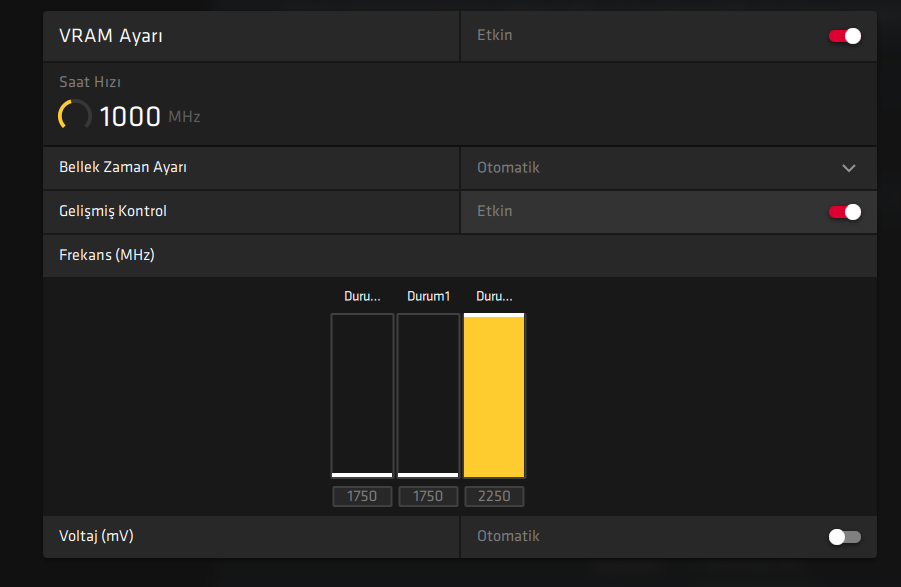The height and width of the screenshot is (587, 901).
Task: Click the Frekans (MHz) section header
Action: pos(107,255)
